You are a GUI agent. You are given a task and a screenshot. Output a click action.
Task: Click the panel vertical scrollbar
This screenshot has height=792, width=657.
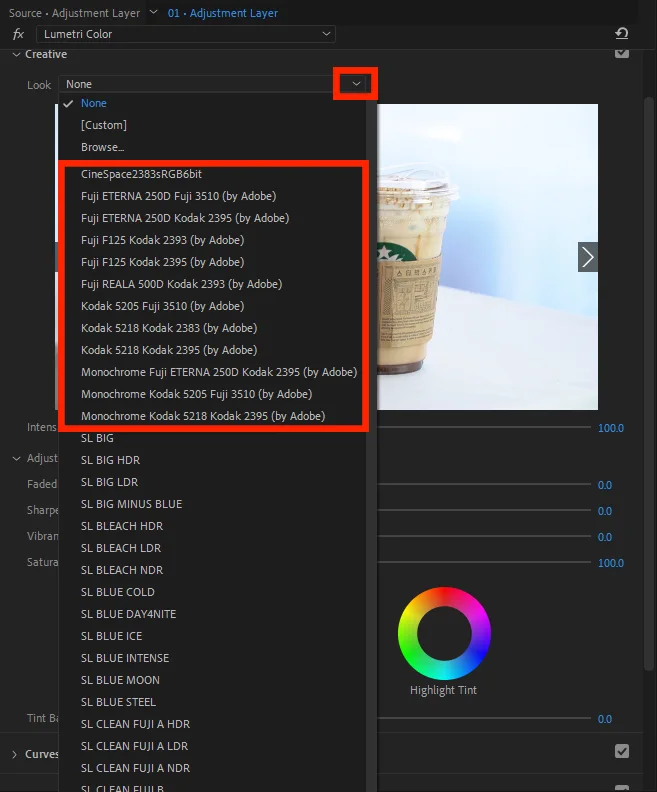649,384
